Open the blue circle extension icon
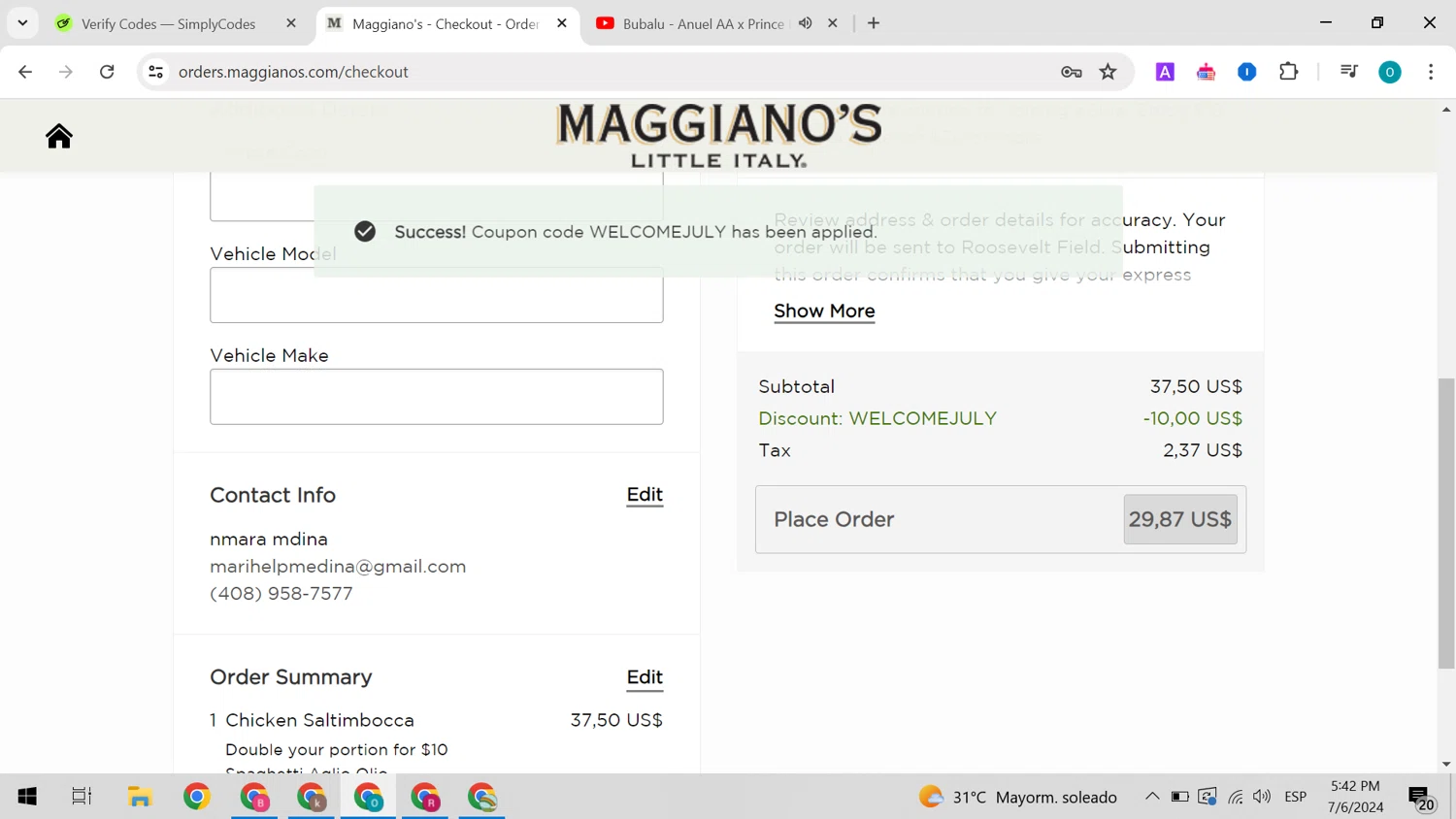Viewport: 1456px width, 819px height. (x=1247, y=72)
